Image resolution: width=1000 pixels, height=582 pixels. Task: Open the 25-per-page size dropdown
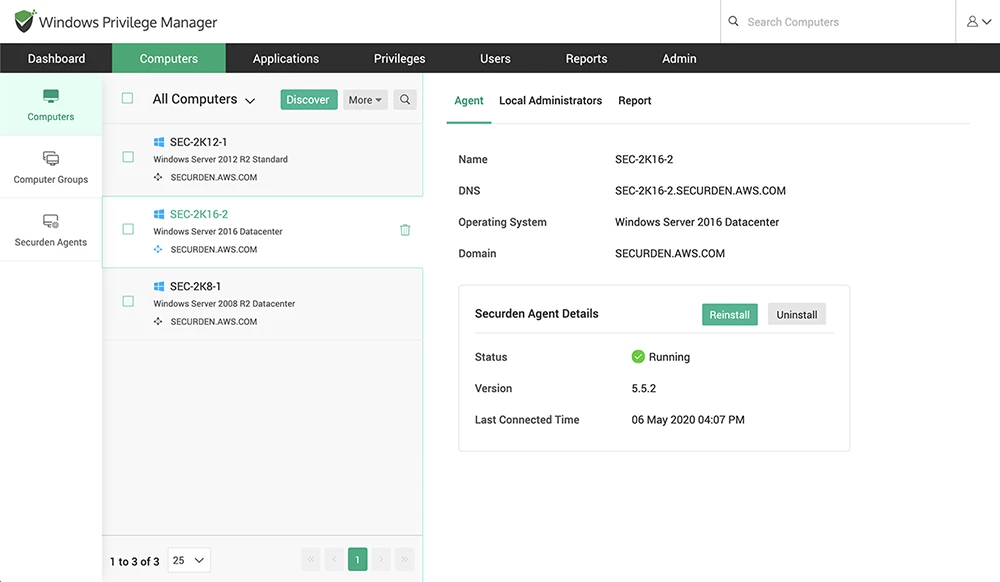point(189,560)
